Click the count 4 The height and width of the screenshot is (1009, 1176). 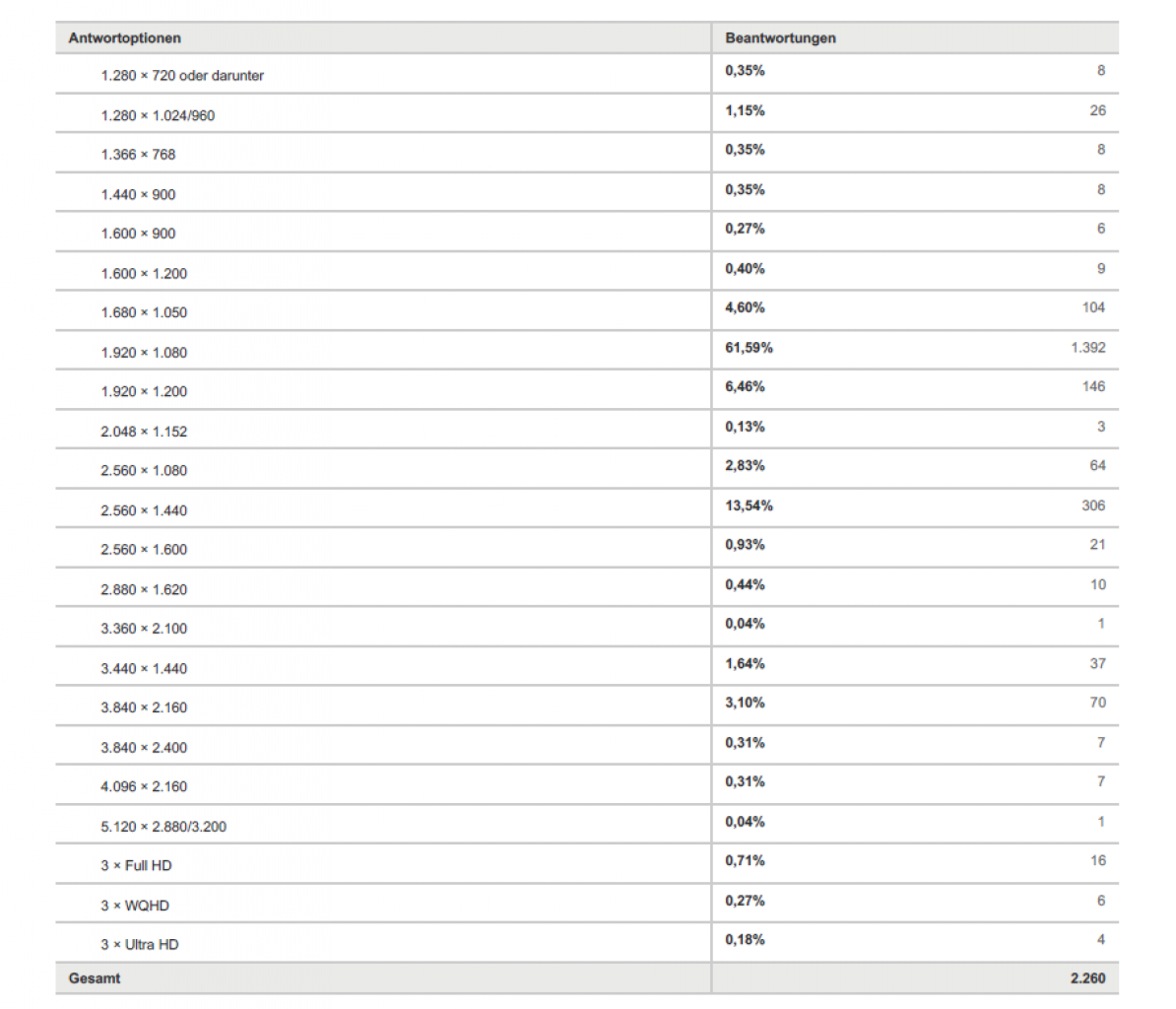(1101, 939)
